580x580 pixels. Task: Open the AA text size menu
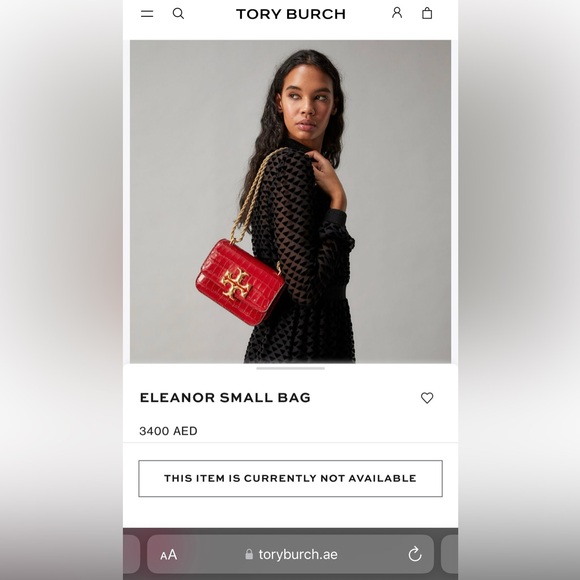[169, 555]
